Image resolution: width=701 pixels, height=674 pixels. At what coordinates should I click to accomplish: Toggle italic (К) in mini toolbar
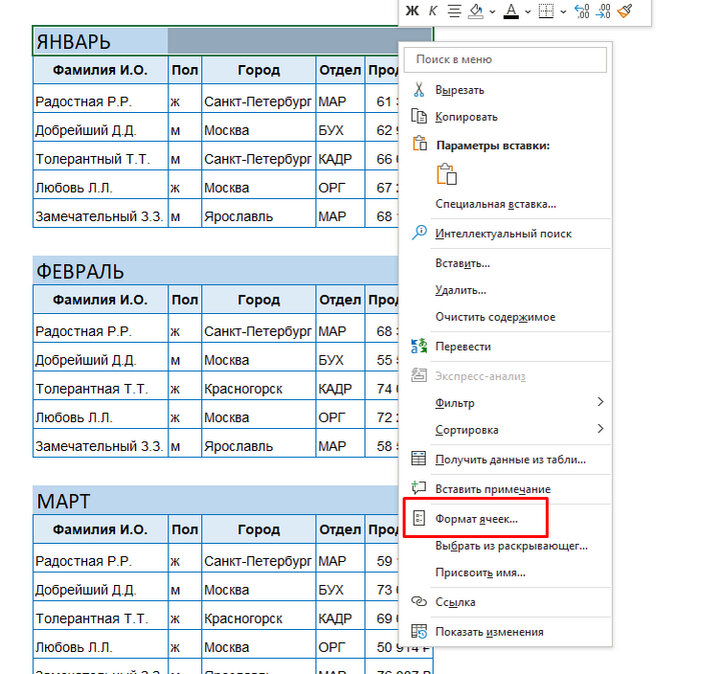click(432, 11)
